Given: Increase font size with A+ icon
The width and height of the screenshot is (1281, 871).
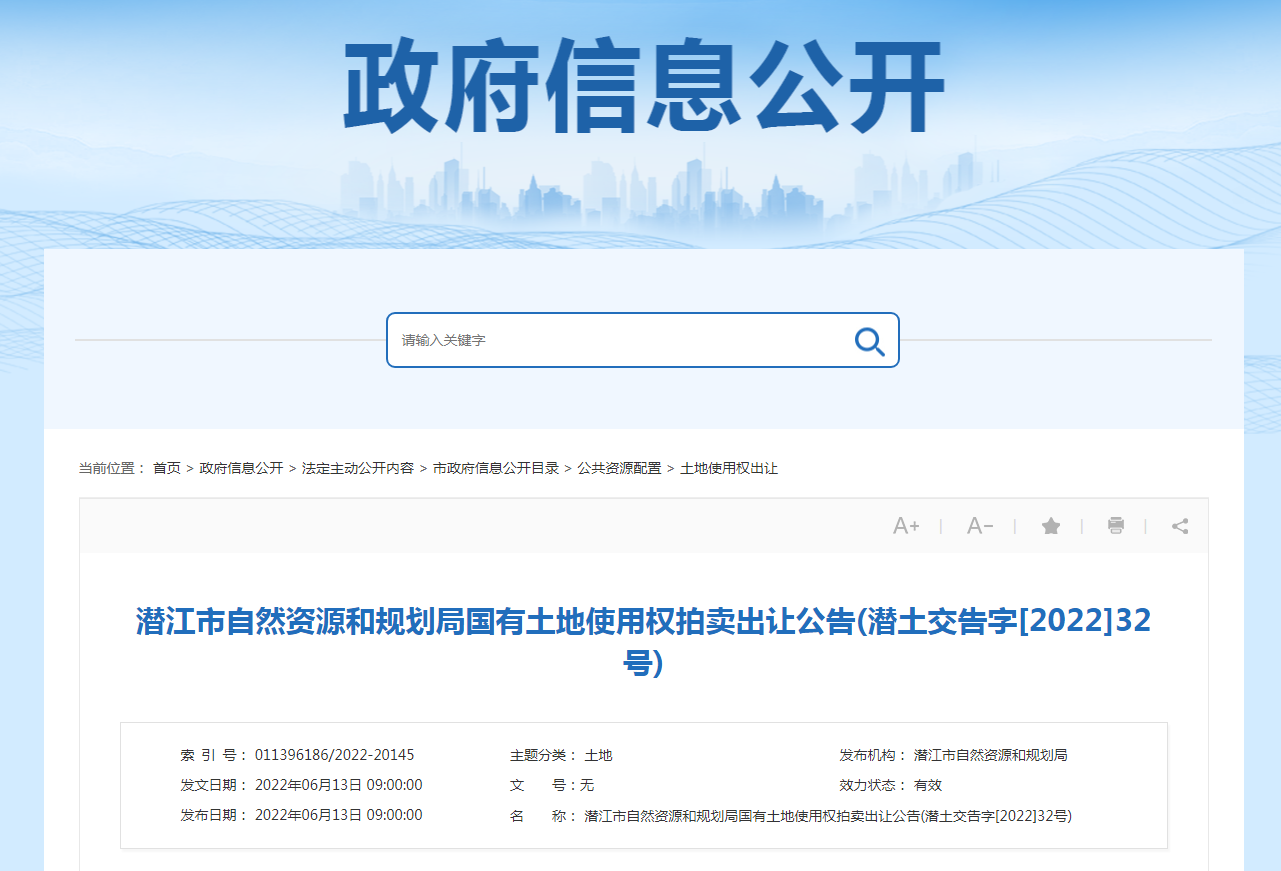Looking at the screenshot, I should pyautogui.click(x=906, y=526).
